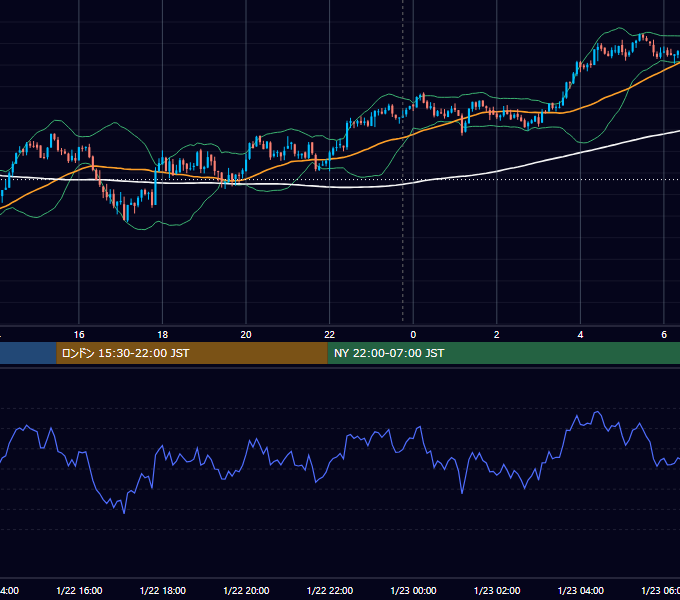The image size is (680, 600).
Task: Click the 18 hour label on price chart axis
Action: (x=163, y=334)
